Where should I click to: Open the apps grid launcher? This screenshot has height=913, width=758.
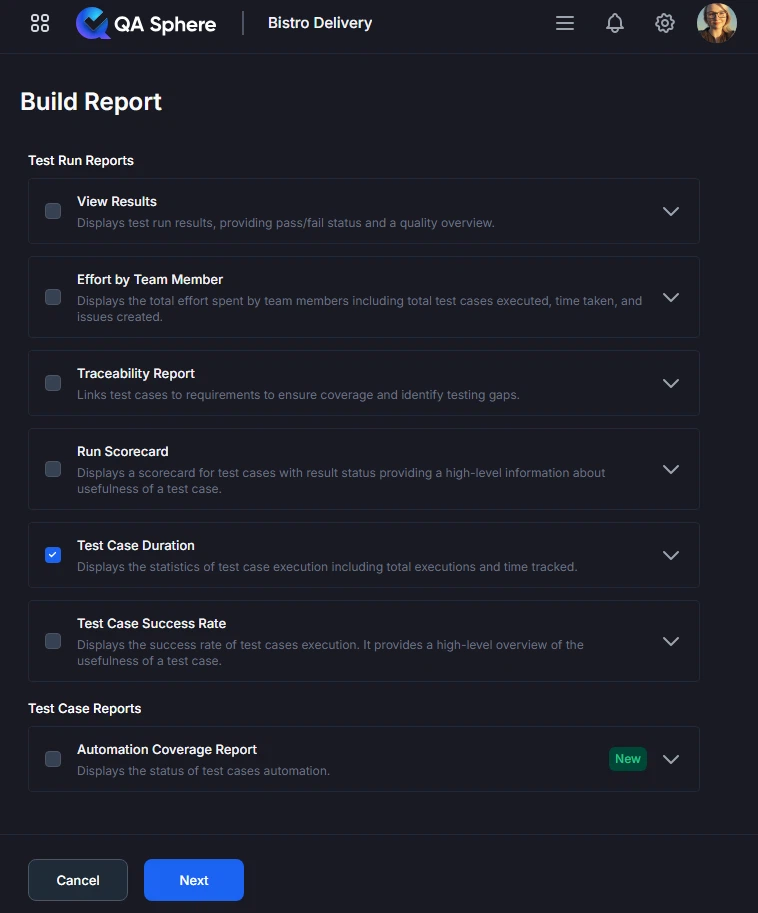coord(39,22)
